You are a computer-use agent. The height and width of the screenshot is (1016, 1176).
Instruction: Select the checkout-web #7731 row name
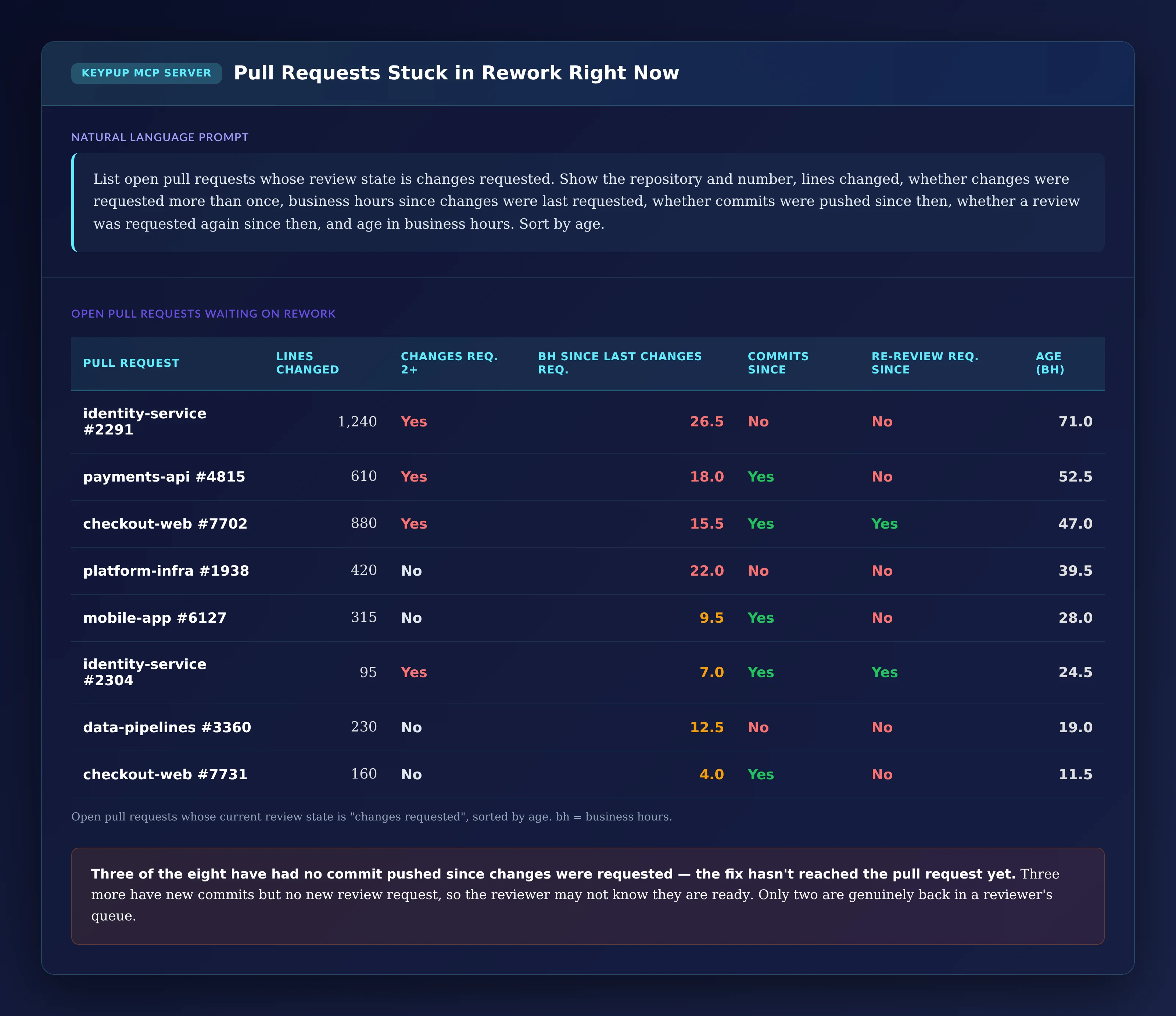[165, 775]
